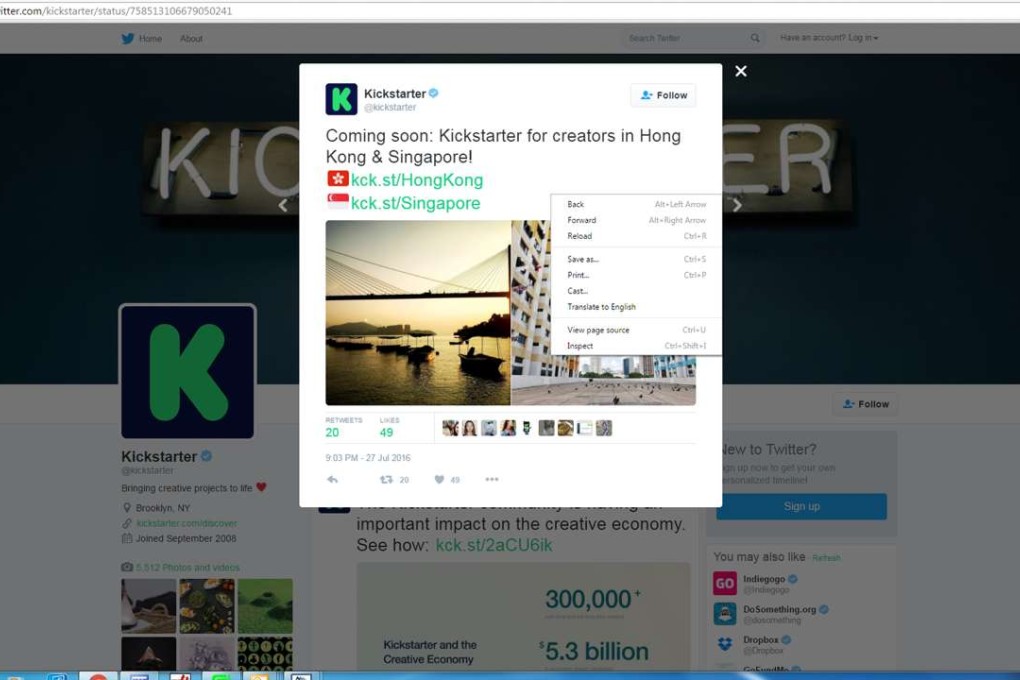Click the Sign up button

point(800,506)
